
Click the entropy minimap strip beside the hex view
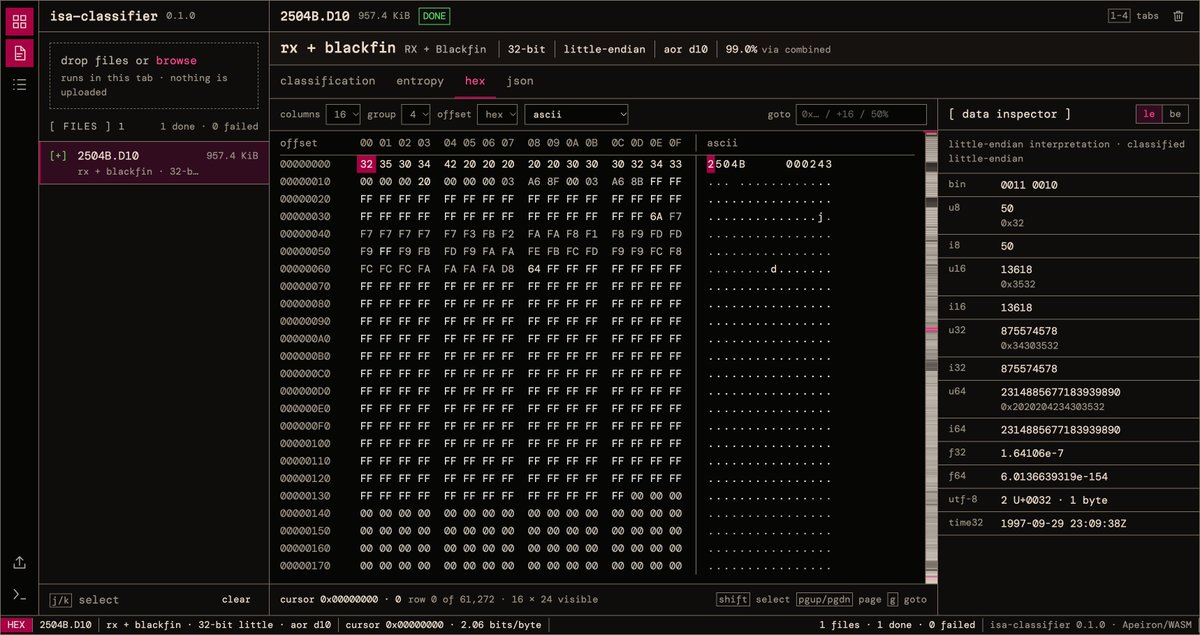(932, 357)
